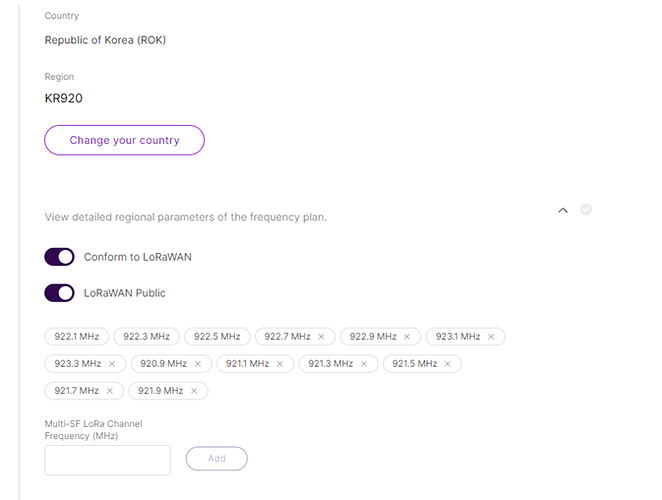The width and height of the screenshot is (662, 500).
Task: Select the 922.3 MHz frequency chip
Action: [146, 337]
